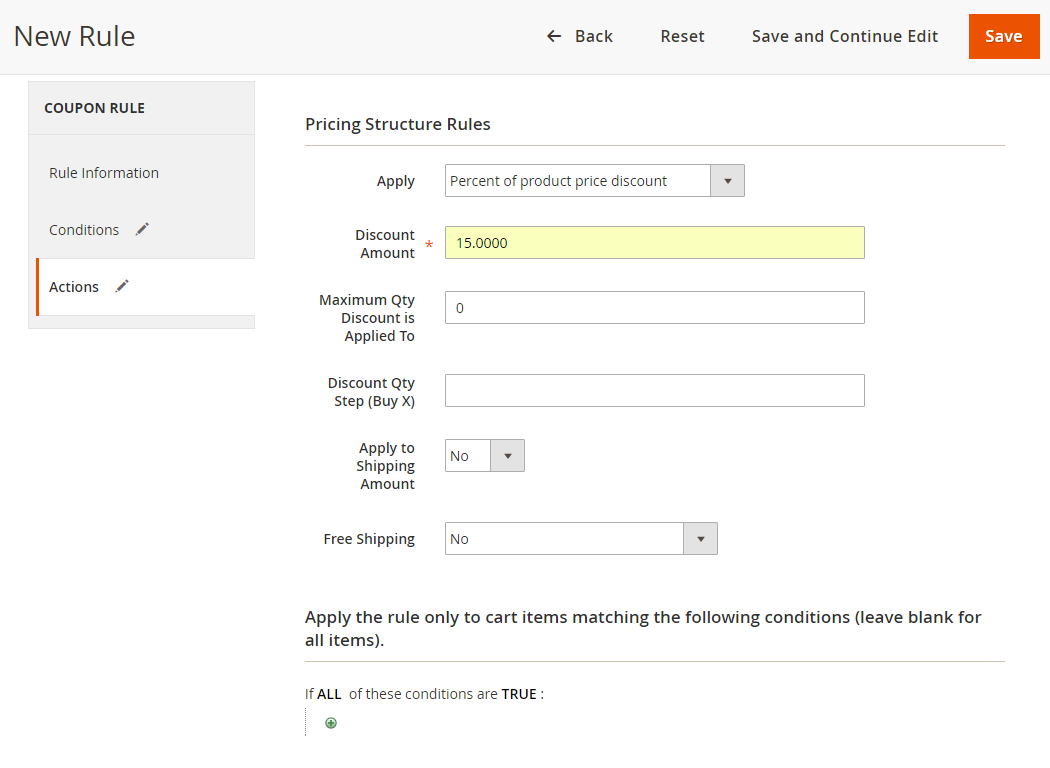Click the orange Save button
This screenshot has width=1050, height=768.
point(1004,36)
